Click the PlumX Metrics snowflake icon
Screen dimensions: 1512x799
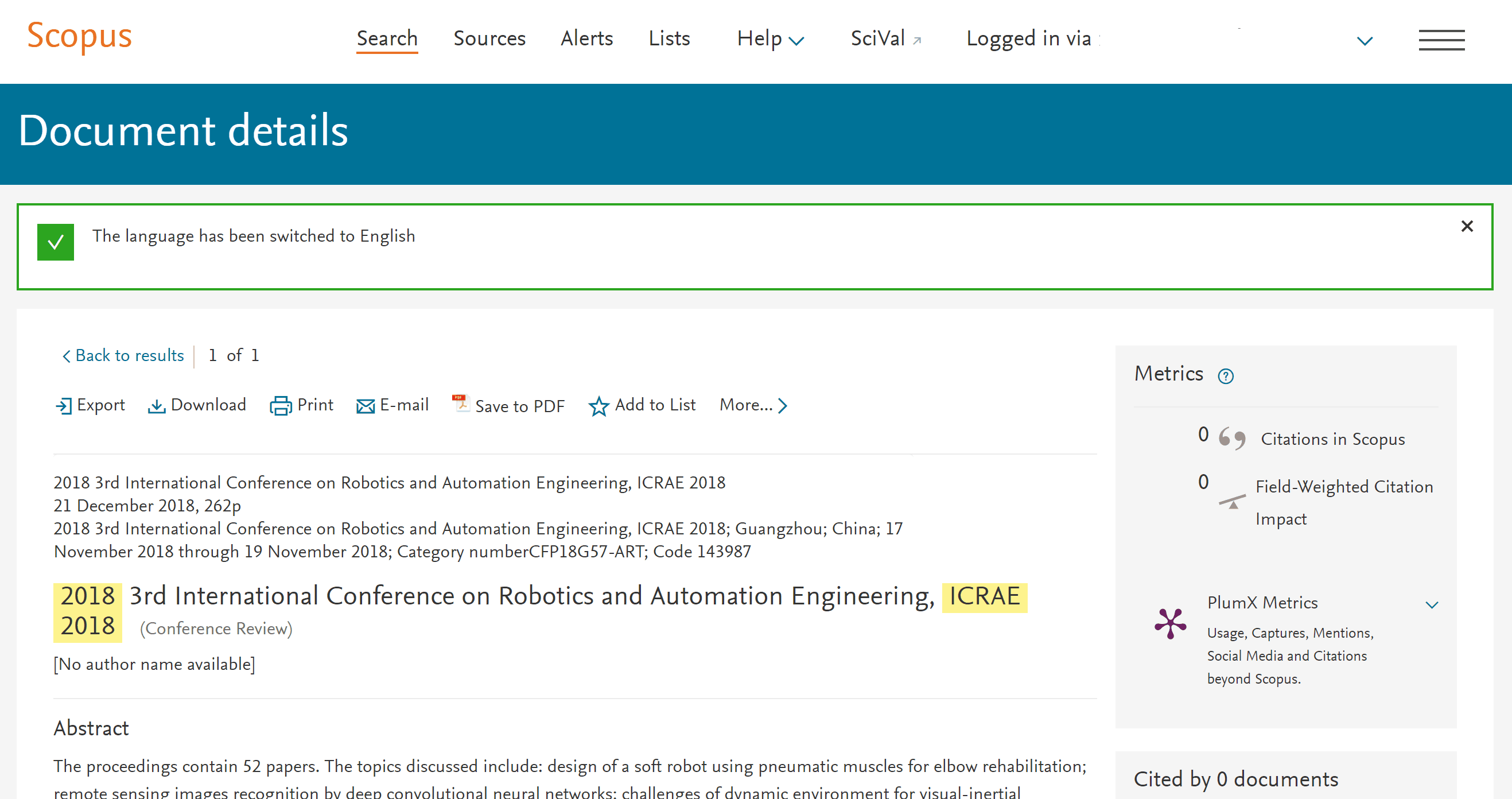coord(1171,623)
